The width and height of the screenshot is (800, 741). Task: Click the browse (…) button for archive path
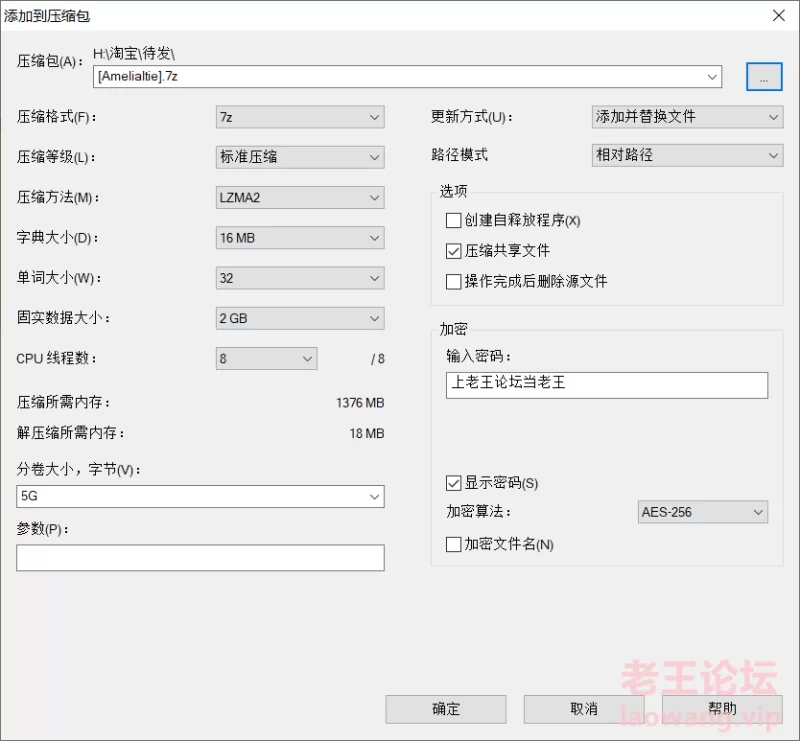764,77
